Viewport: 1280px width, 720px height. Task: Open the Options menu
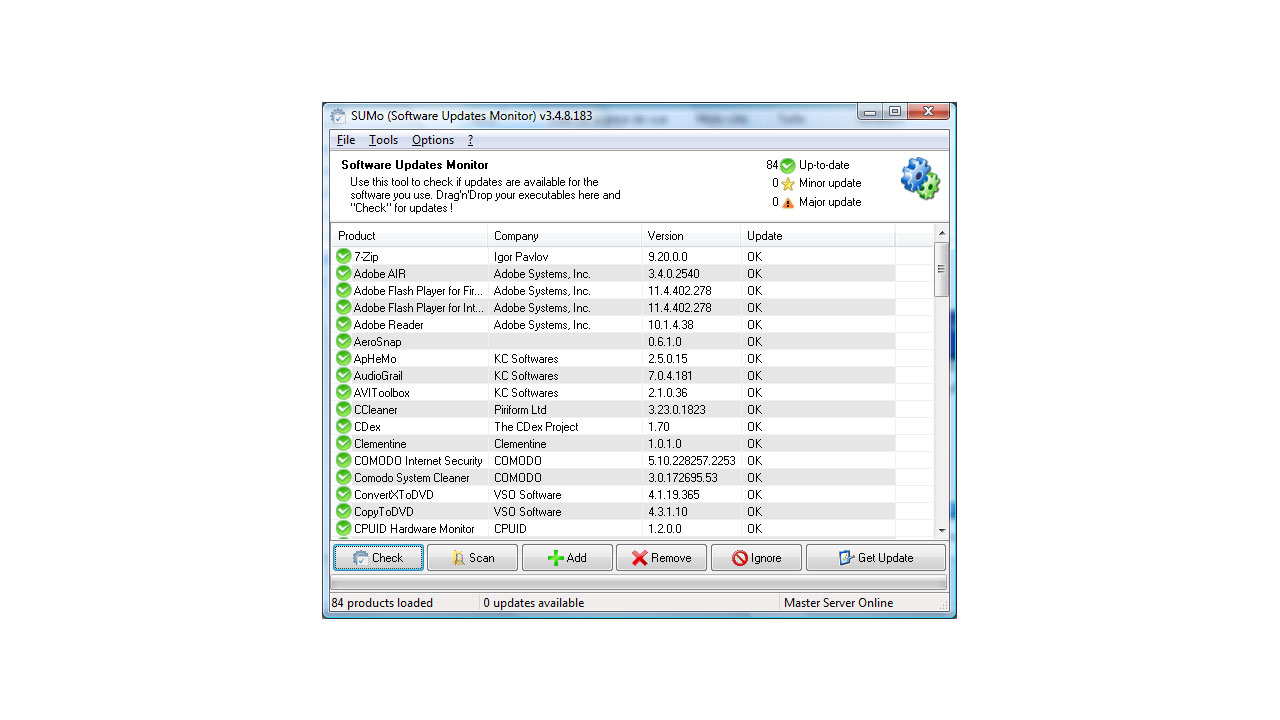pyautogui.click(x=433, y=140)
